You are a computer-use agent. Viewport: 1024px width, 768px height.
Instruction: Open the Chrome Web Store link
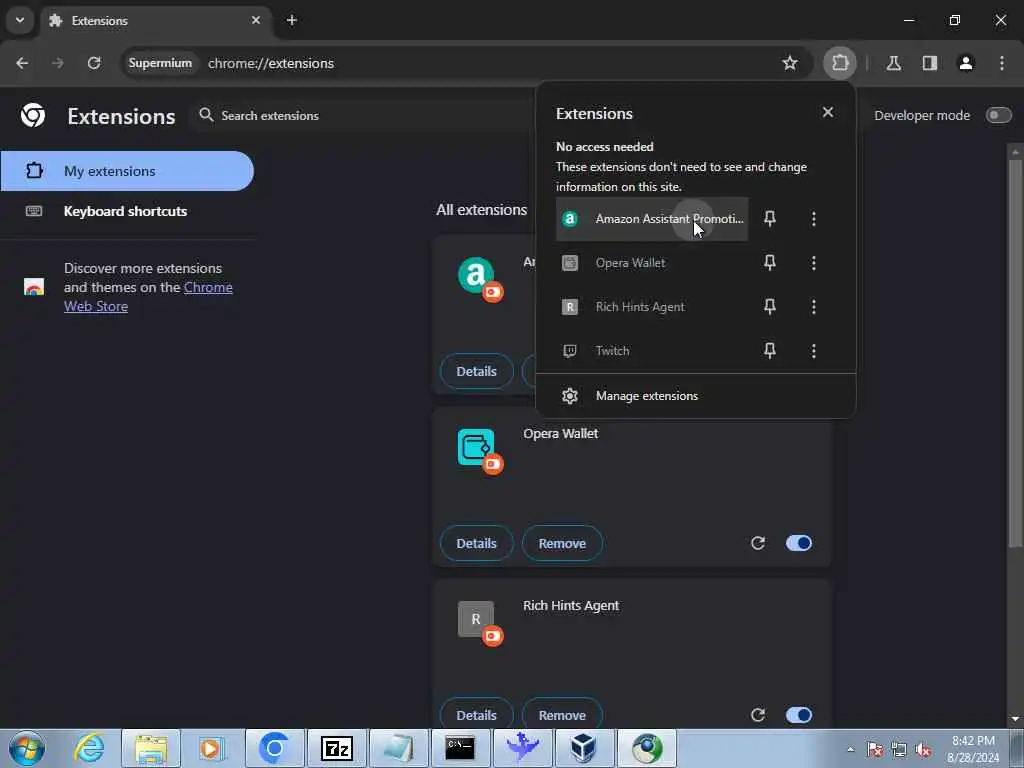tap(148, 296)
